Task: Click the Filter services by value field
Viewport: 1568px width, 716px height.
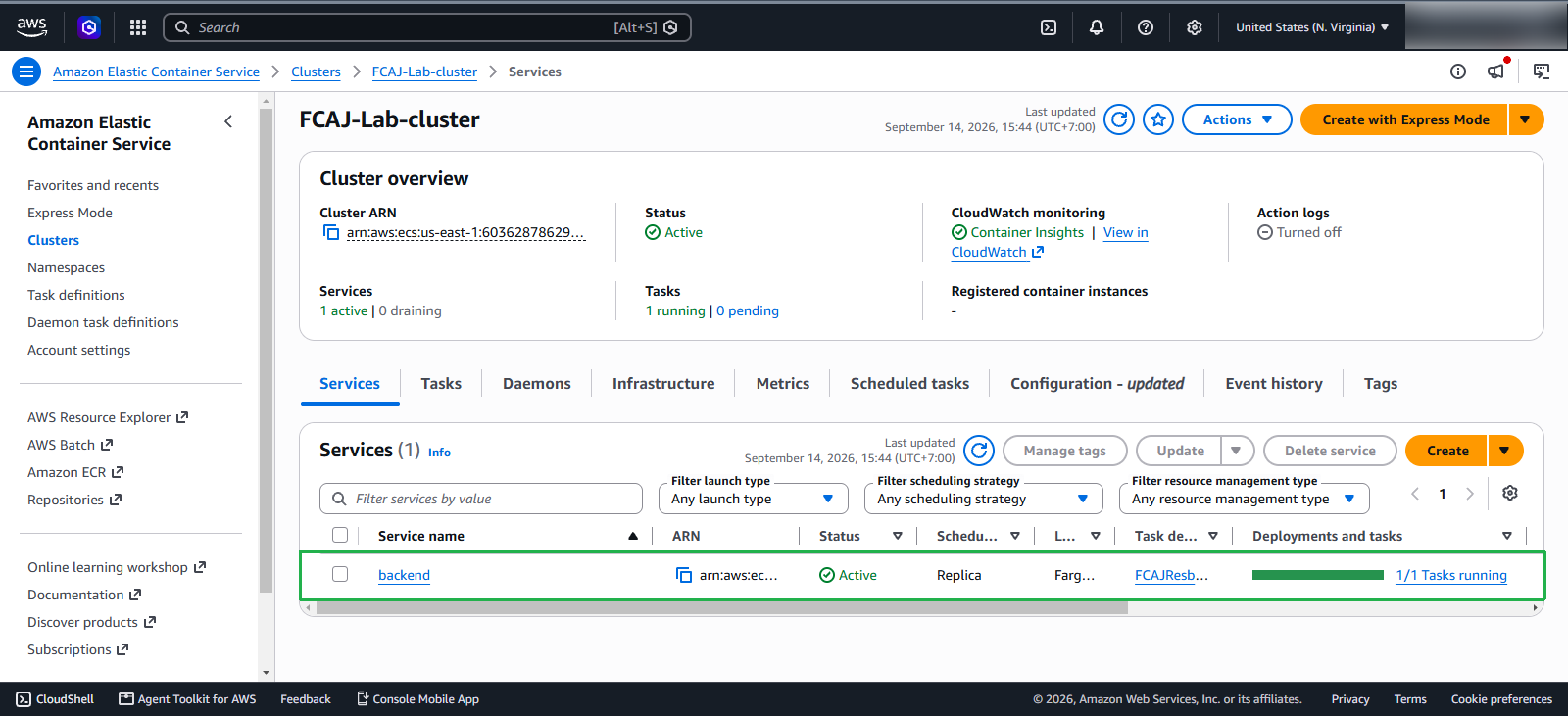Action: (x=481, y=499)
